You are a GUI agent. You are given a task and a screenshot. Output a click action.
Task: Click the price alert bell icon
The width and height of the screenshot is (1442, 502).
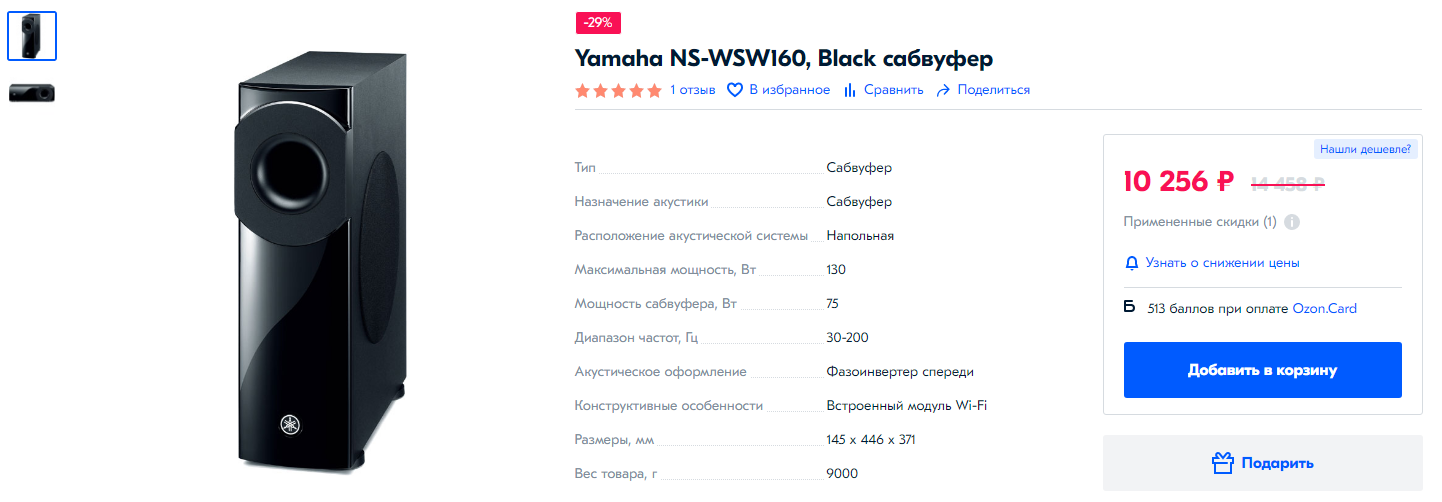click(1132, 263)
